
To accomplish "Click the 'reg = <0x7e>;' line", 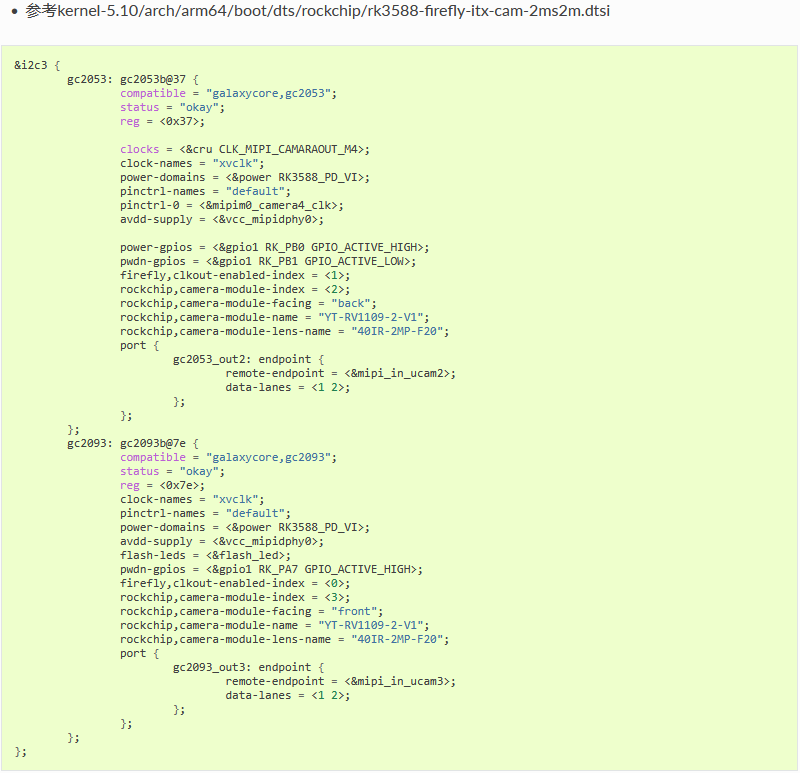I will click(162, 485).
